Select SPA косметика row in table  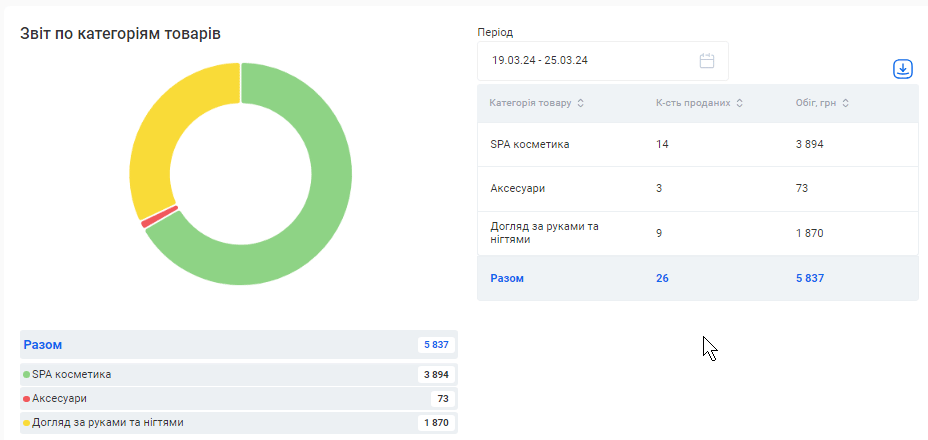pyautogui.click(x=697, y=145)
